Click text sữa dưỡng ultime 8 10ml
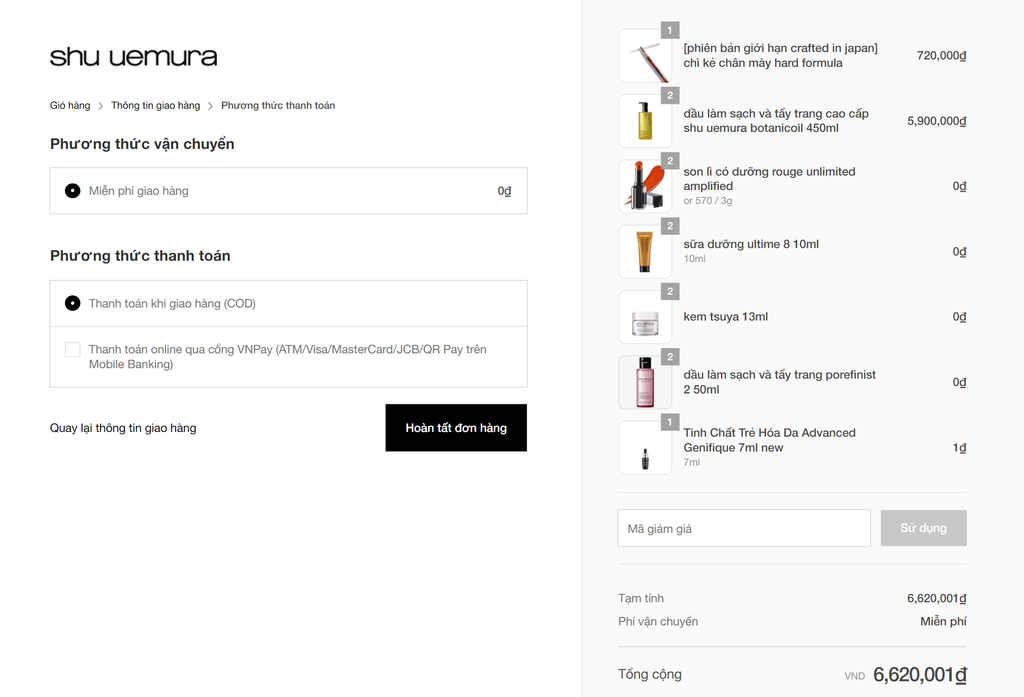The image size is (1024, 697). click(751, 244)
